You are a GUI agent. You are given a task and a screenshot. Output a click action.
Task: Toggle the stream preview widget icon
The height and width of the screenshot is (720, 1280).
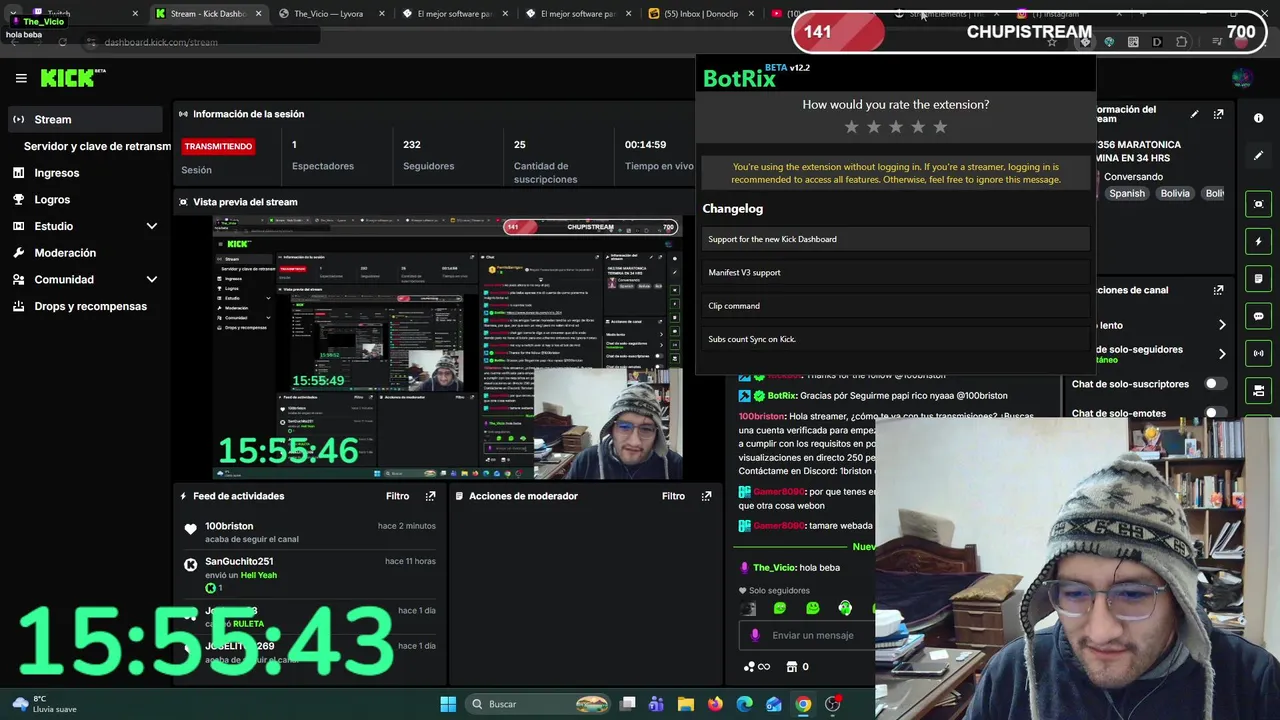point(1258,204)
